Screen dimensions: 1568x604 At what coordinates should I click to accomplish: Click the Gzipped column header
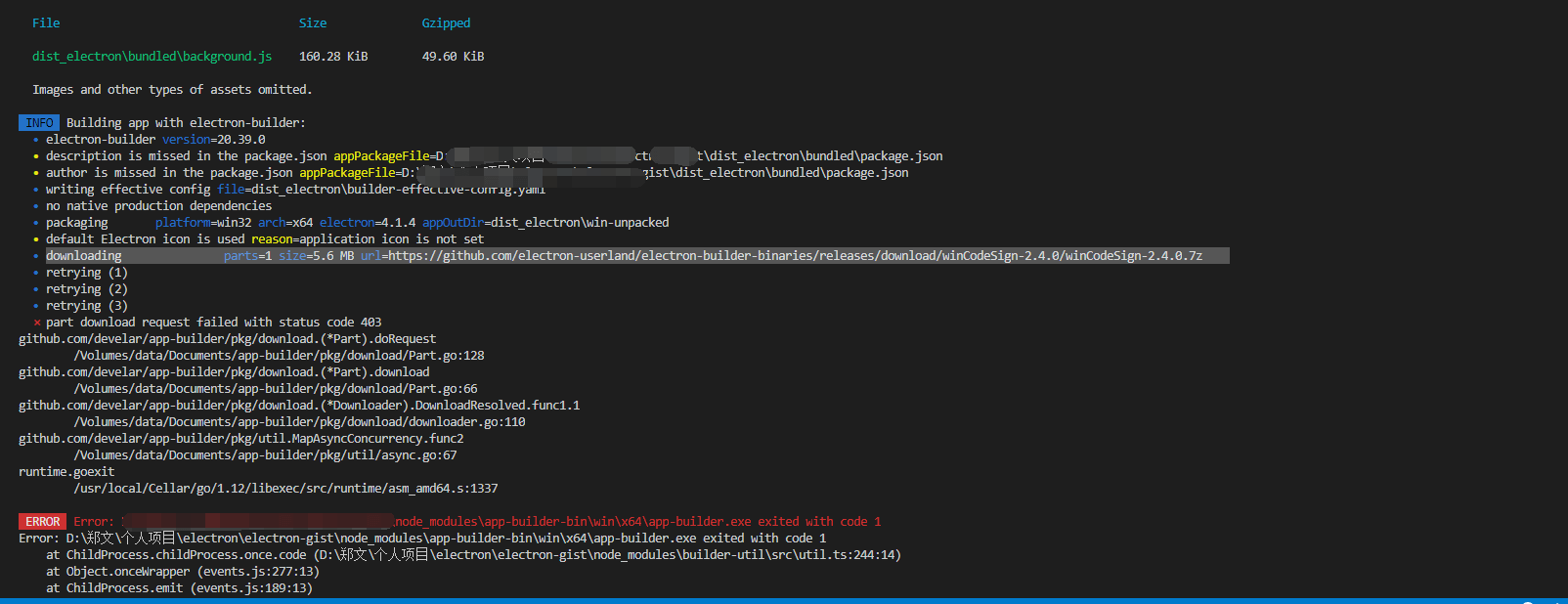click(x=446, y=23)
